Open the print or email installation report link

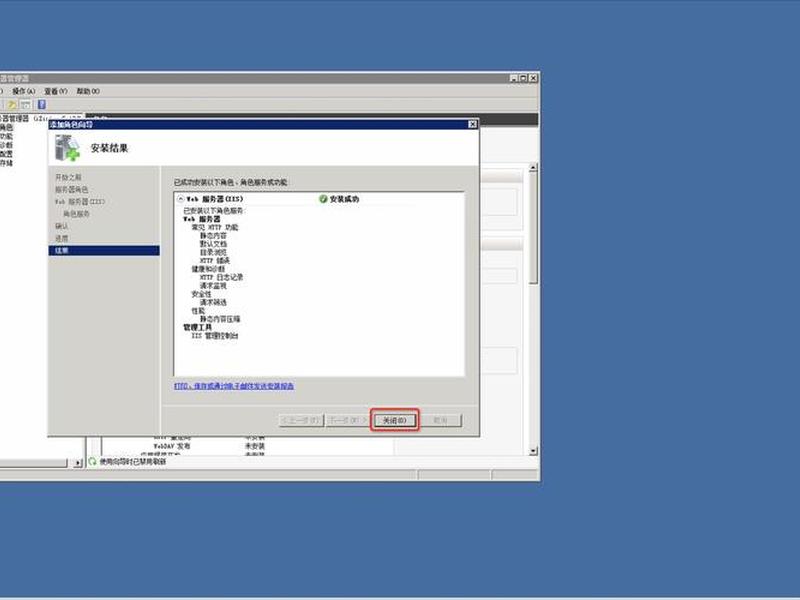pyautogui.click(x=234, y=386)
